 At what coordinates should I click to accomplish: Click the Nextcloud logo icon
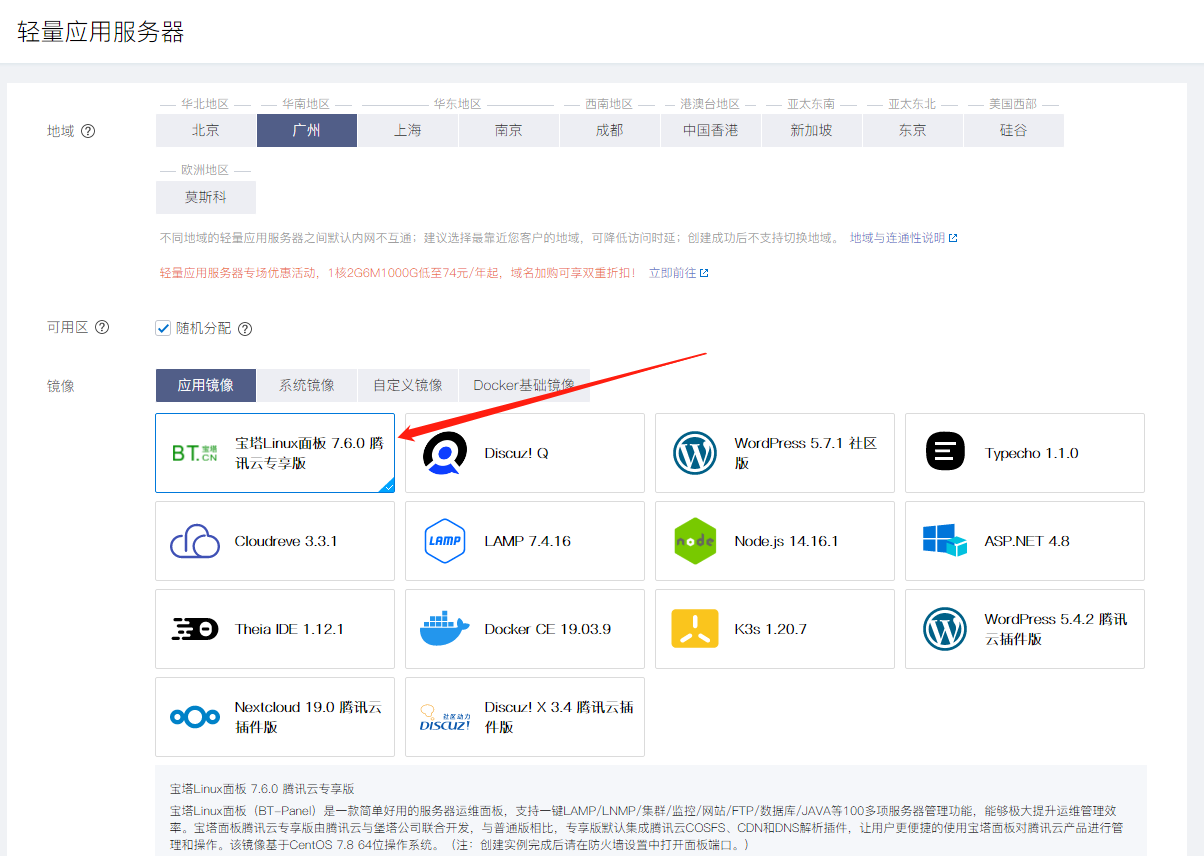coord(195,717)
